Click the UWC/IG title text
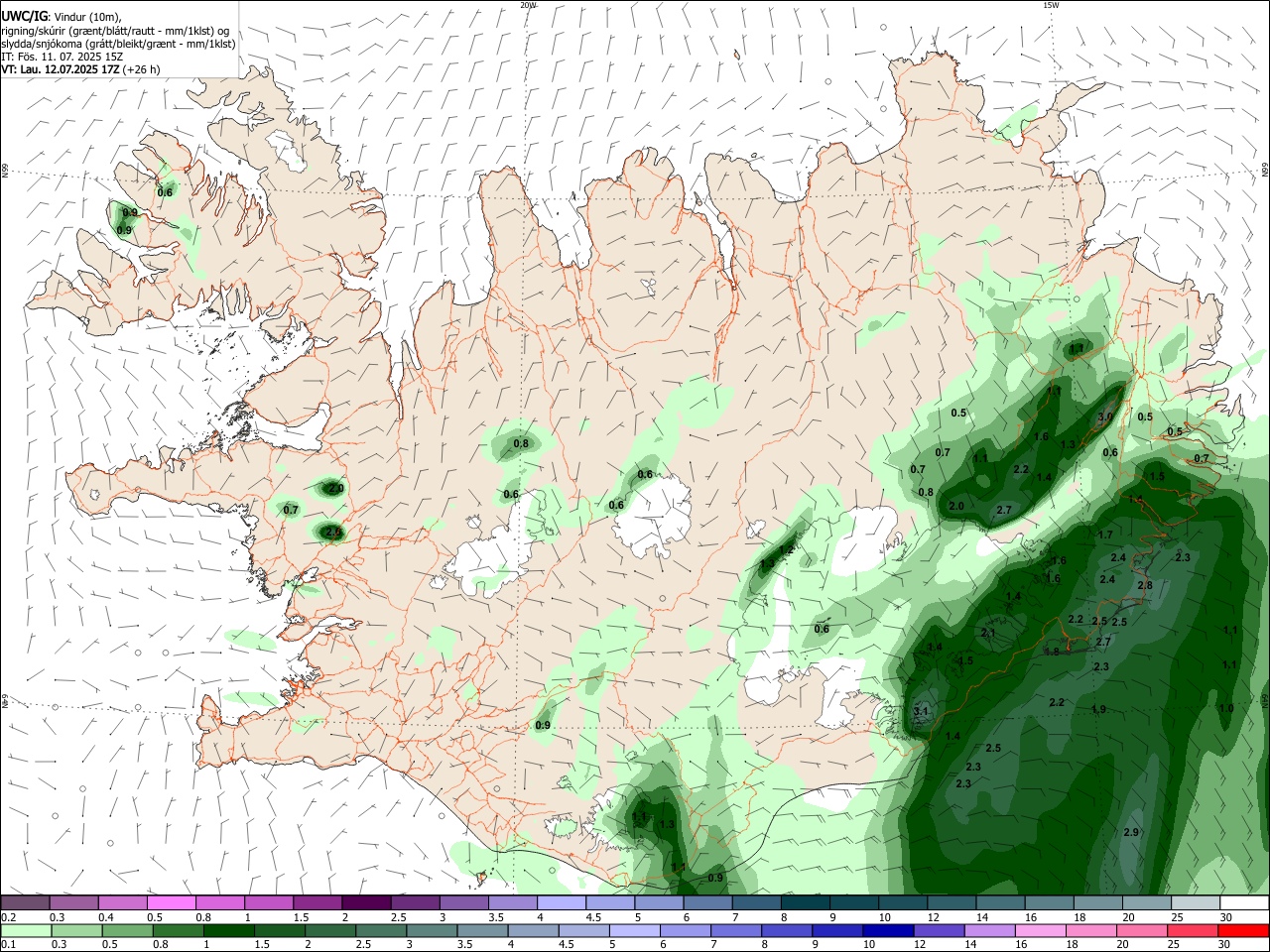1270x952 pixels. (x=25, y=16)
